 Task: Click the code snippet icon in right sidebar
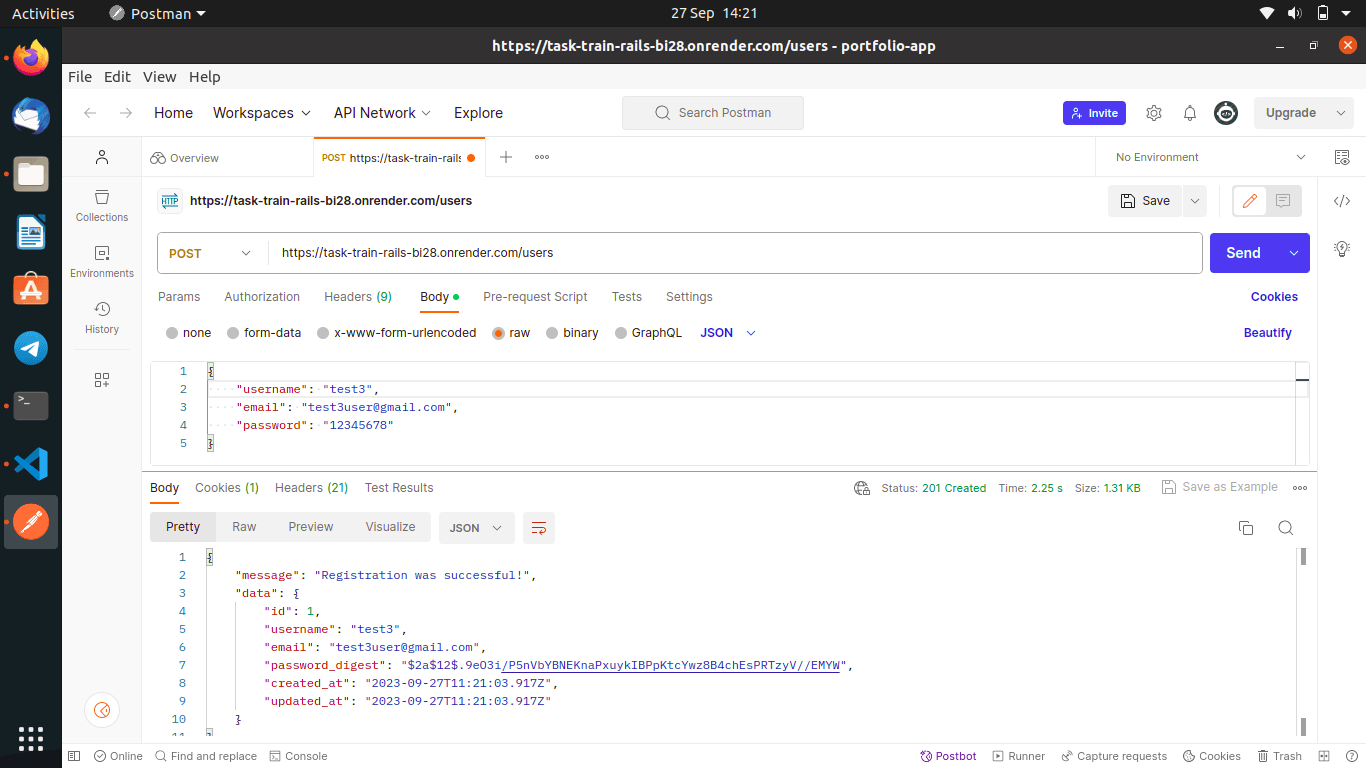pyautogui.click(x=1342, y=201)
